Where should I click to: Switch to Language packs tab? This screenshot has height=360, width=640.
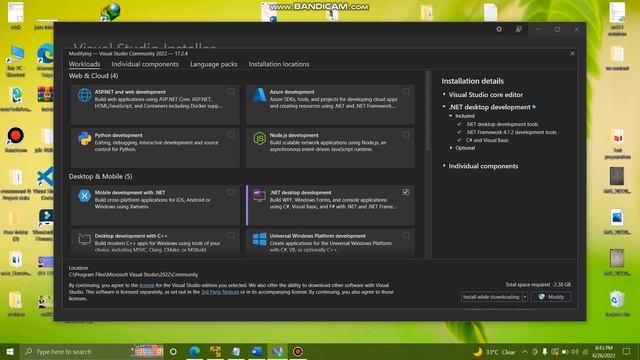tap(213, 64)
